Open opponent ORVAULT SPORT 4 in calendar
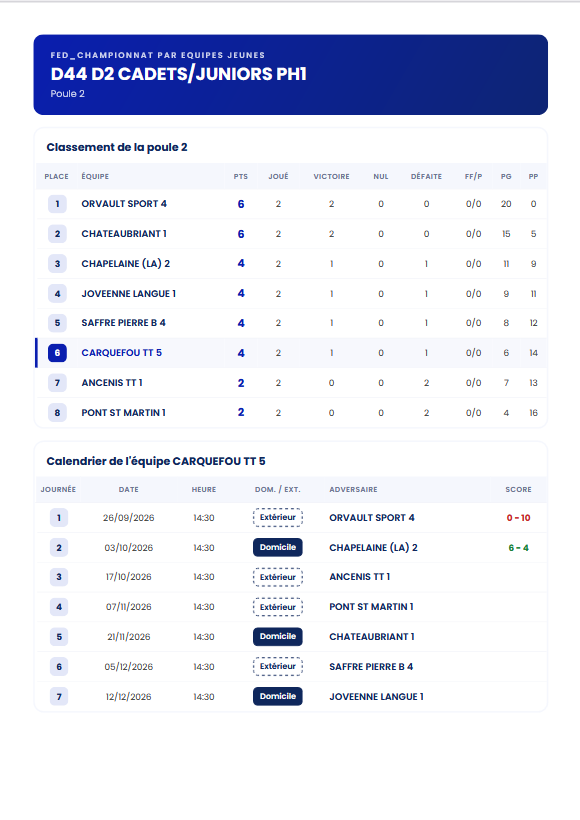The width and height of the screenshot is (580, 820). (x=372, y=518)
